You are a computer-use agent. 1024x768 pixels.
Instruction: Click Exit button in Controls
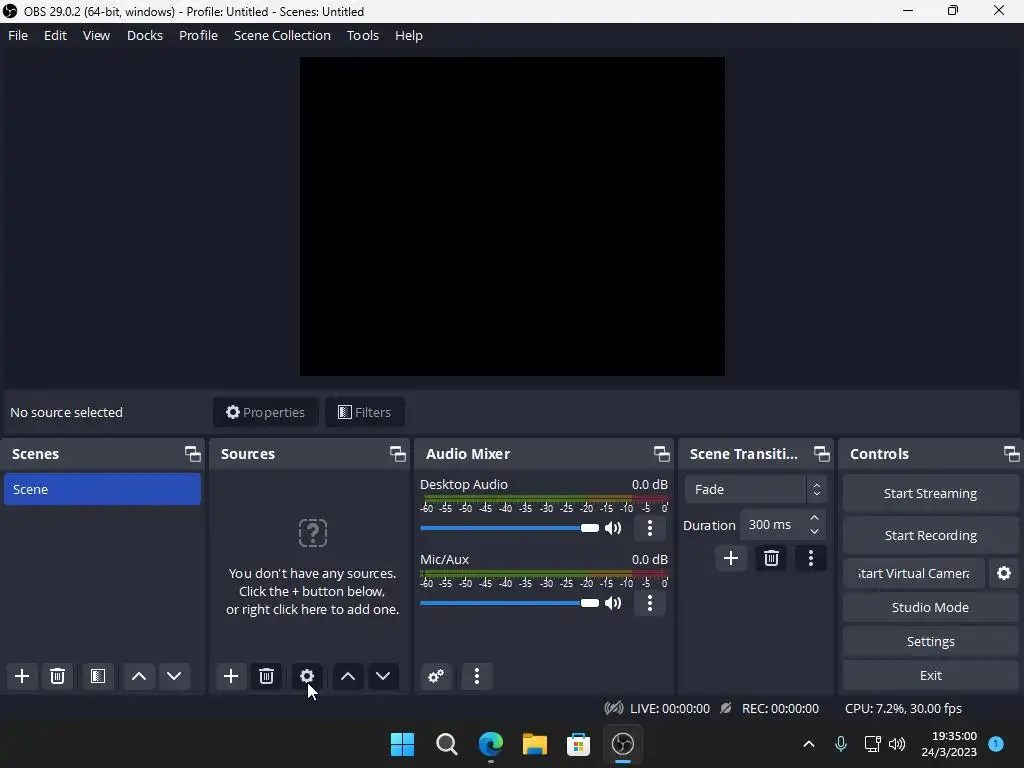(x=930, y=675)
